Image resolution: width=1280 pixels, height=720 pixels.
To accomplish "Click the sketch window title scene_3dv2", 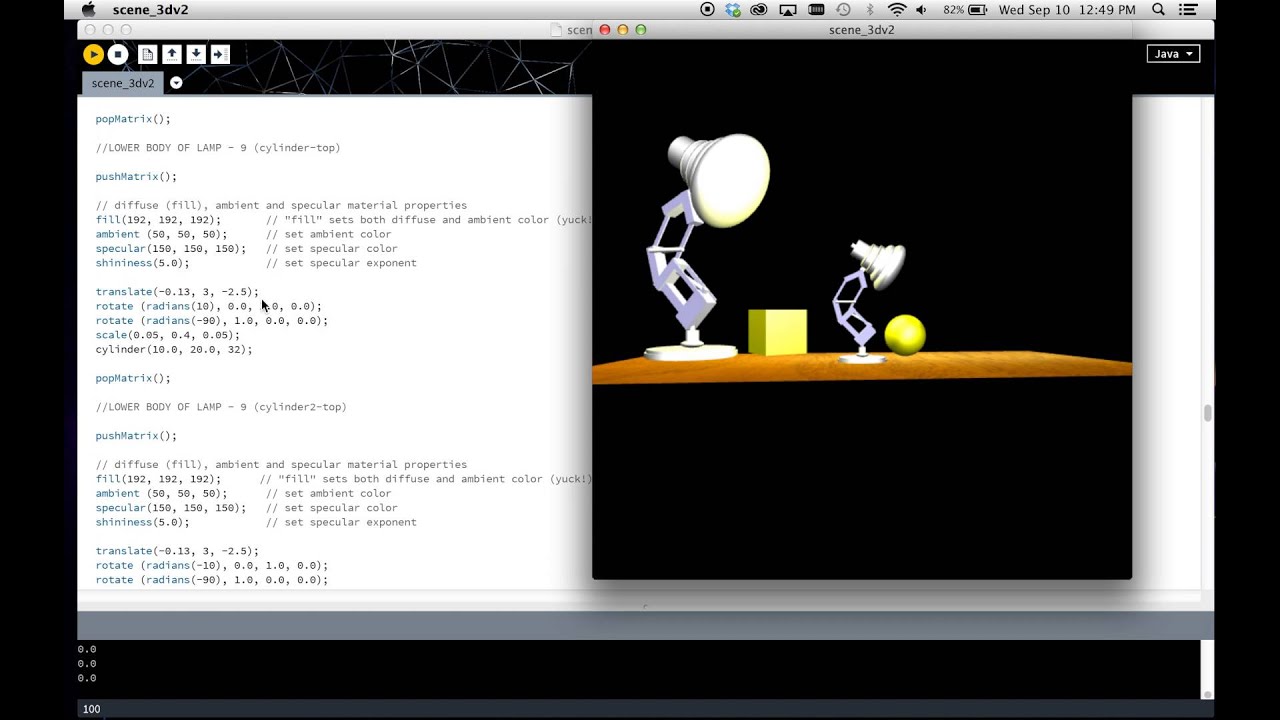I will click(861, 30).
